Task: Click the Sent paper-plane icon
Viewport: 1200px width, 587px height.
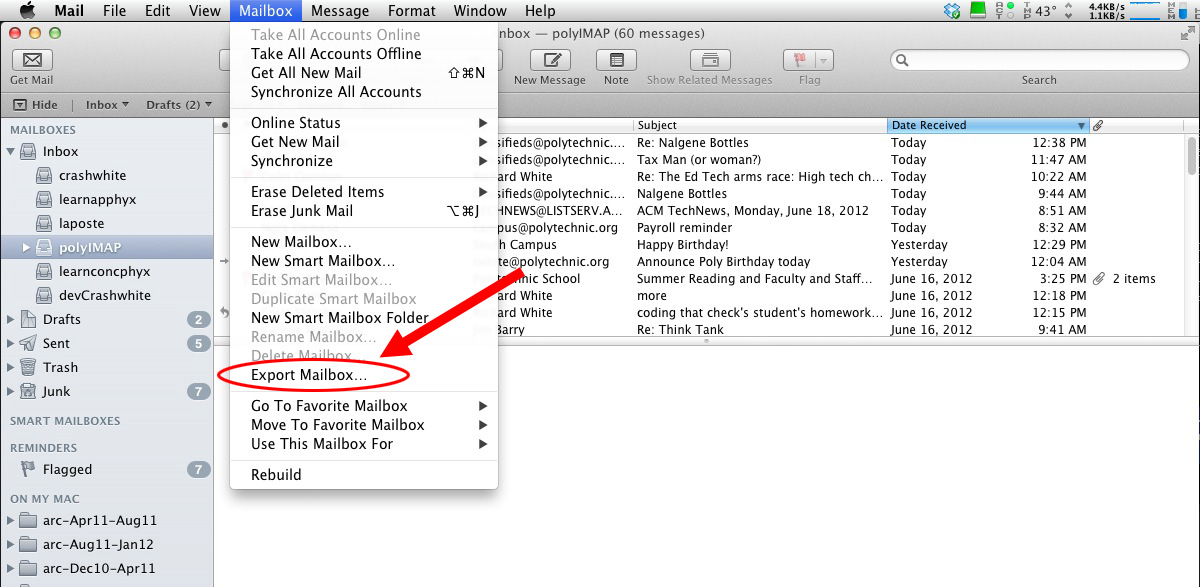Action: [27, 343]
